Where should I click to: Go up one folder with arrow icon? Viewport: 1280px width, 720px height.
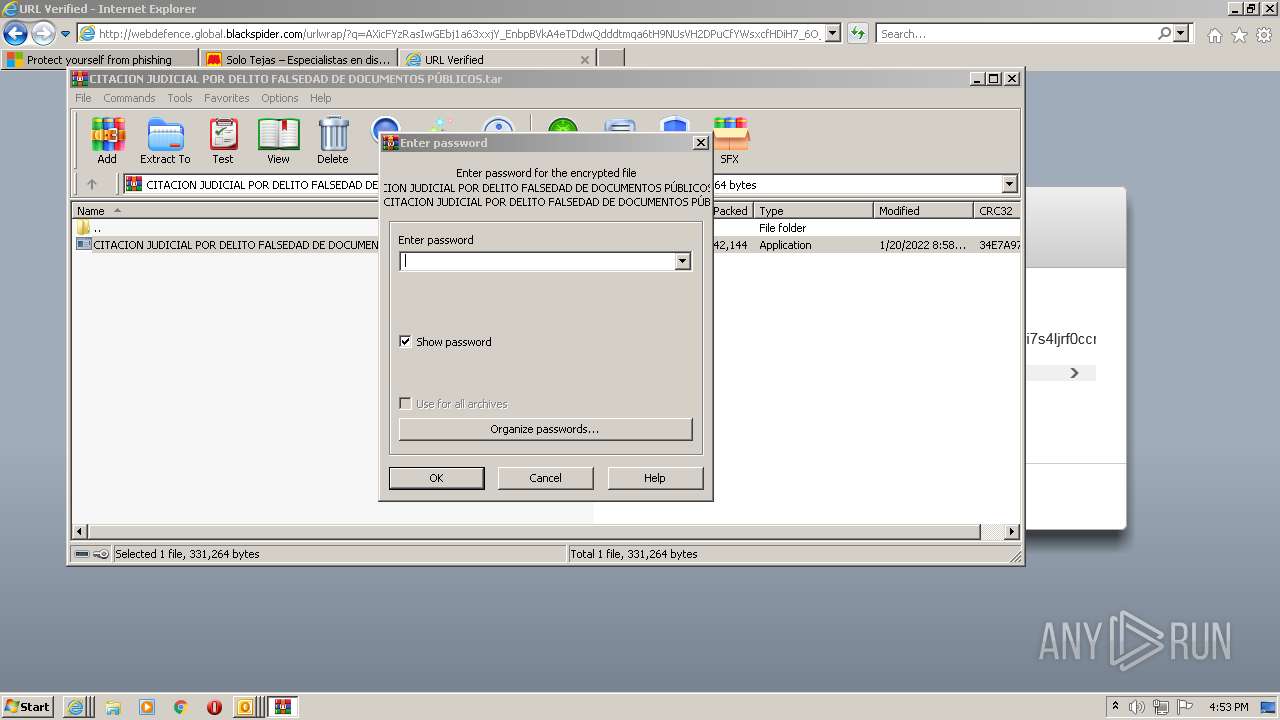coord(92,184)
